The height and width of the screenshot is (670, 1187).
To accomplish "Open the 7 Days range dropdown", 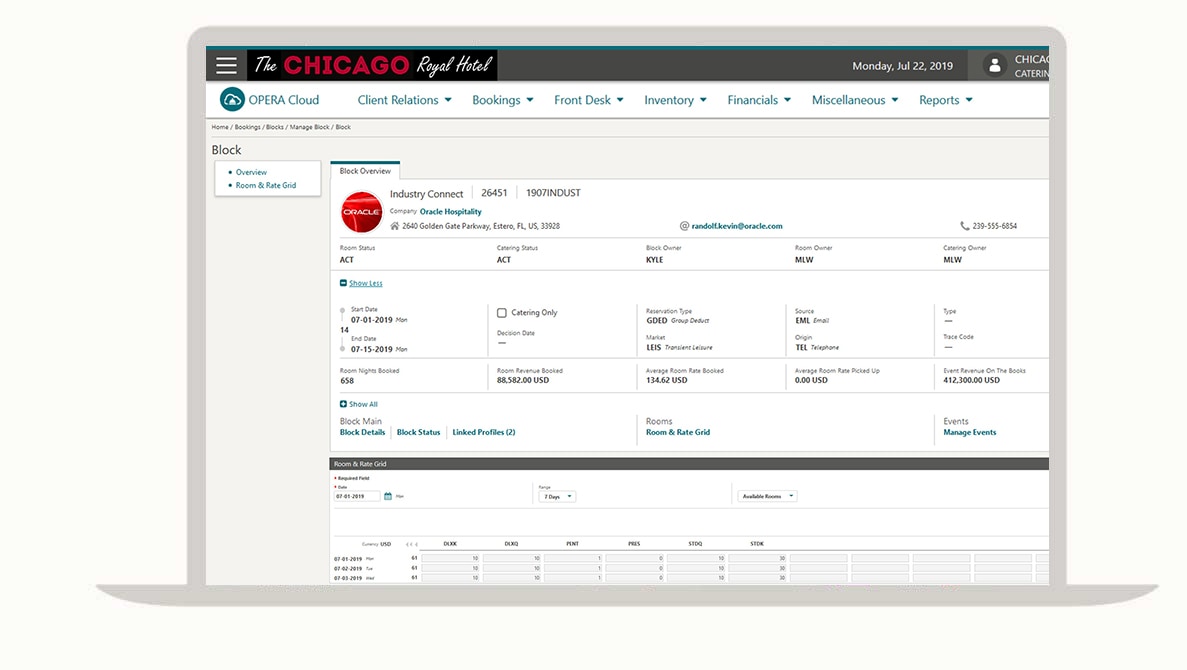I will click(x=557, y=496).
